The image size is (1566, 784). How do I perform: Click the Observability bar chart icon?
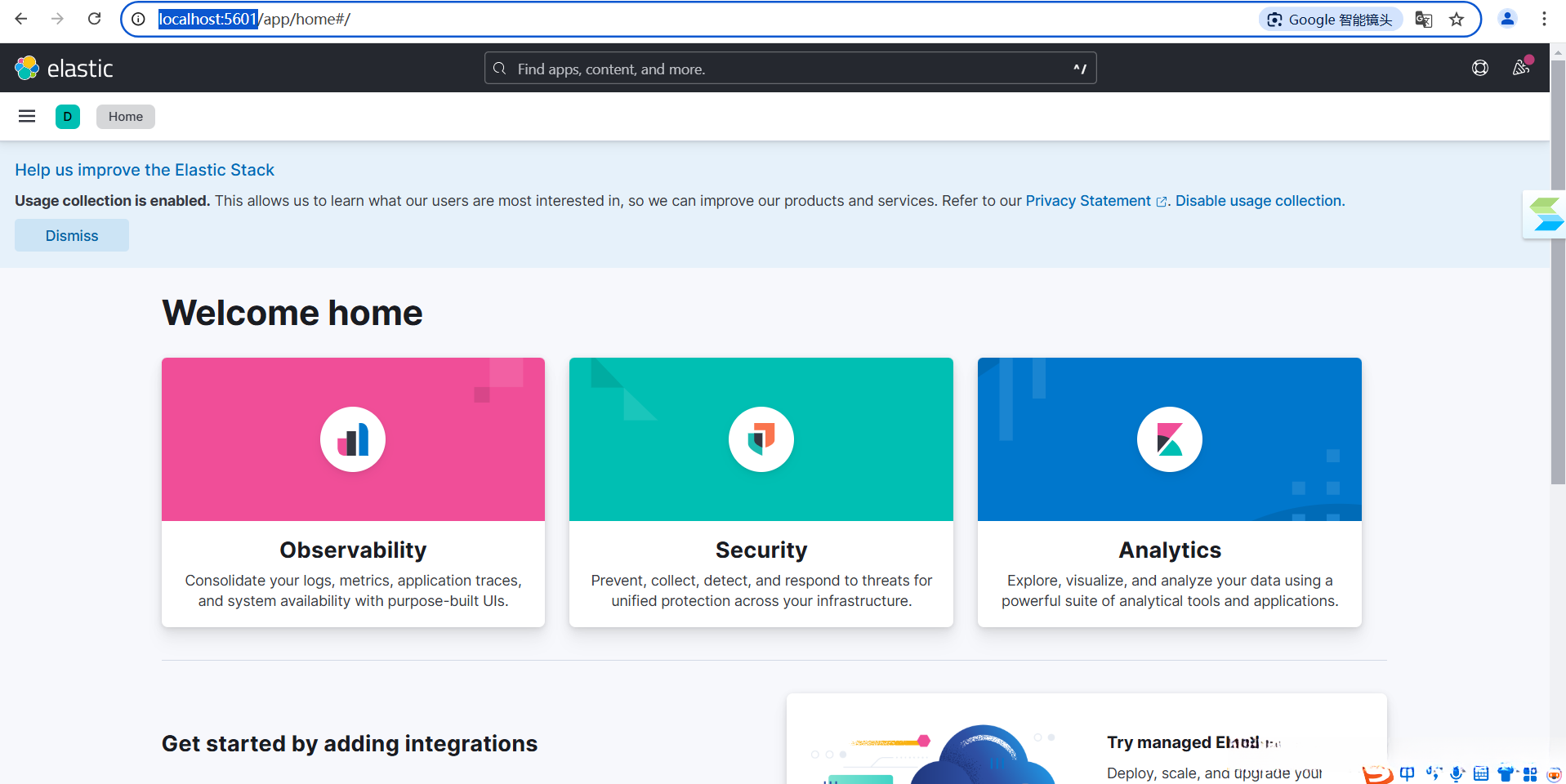point(353,439)
